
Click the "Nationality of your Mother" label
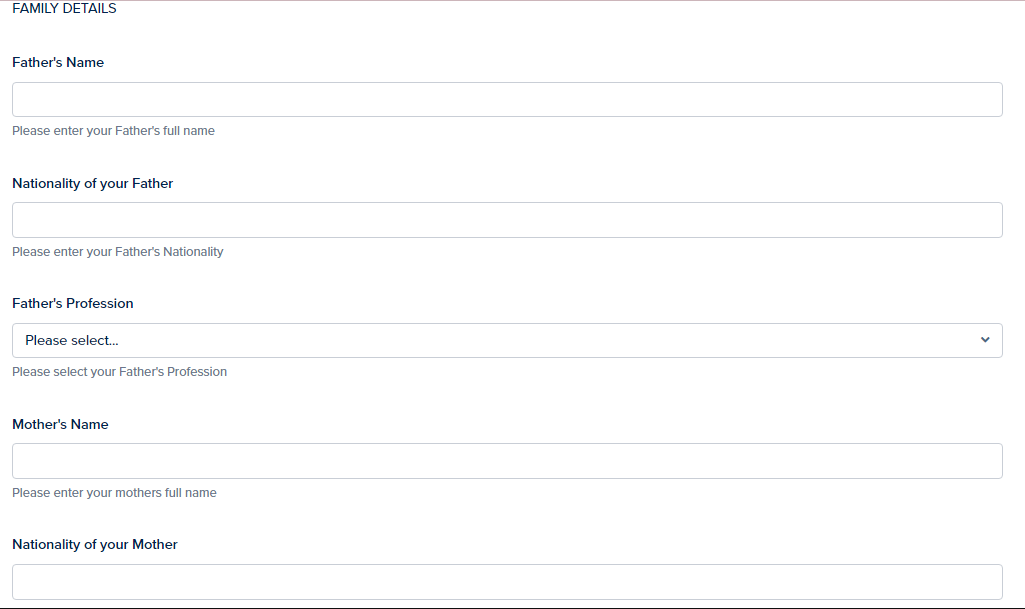[95, 544]
